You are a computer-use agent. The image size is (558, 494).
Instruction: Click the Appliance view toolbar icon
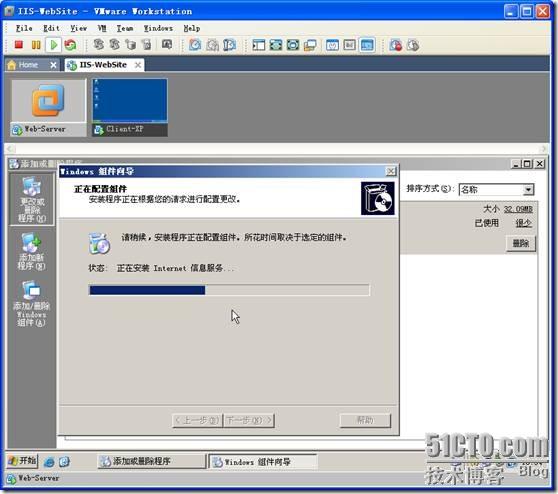pos(349,45)
